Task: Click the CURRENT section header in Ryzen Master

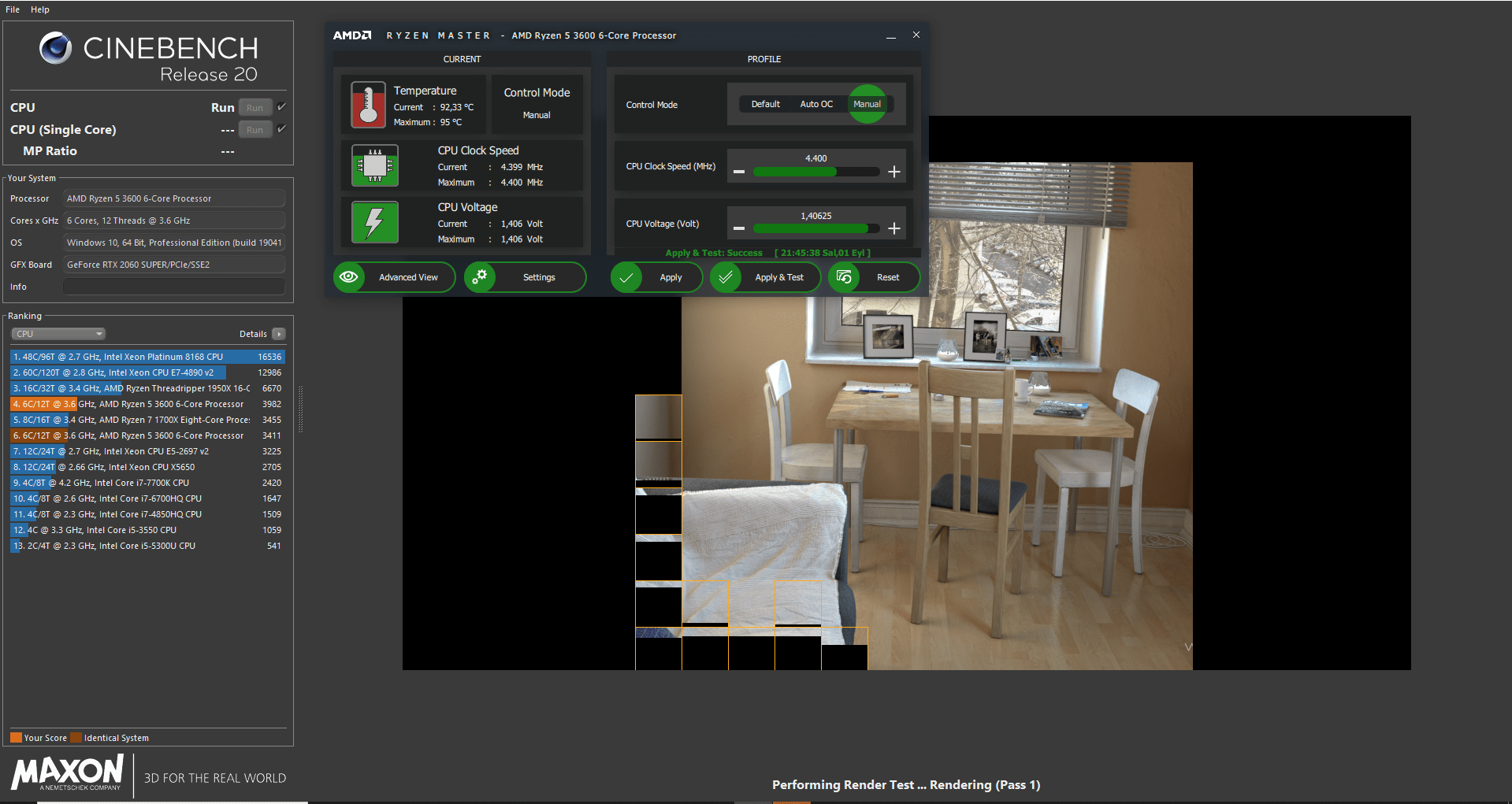Action: (462, 59)
